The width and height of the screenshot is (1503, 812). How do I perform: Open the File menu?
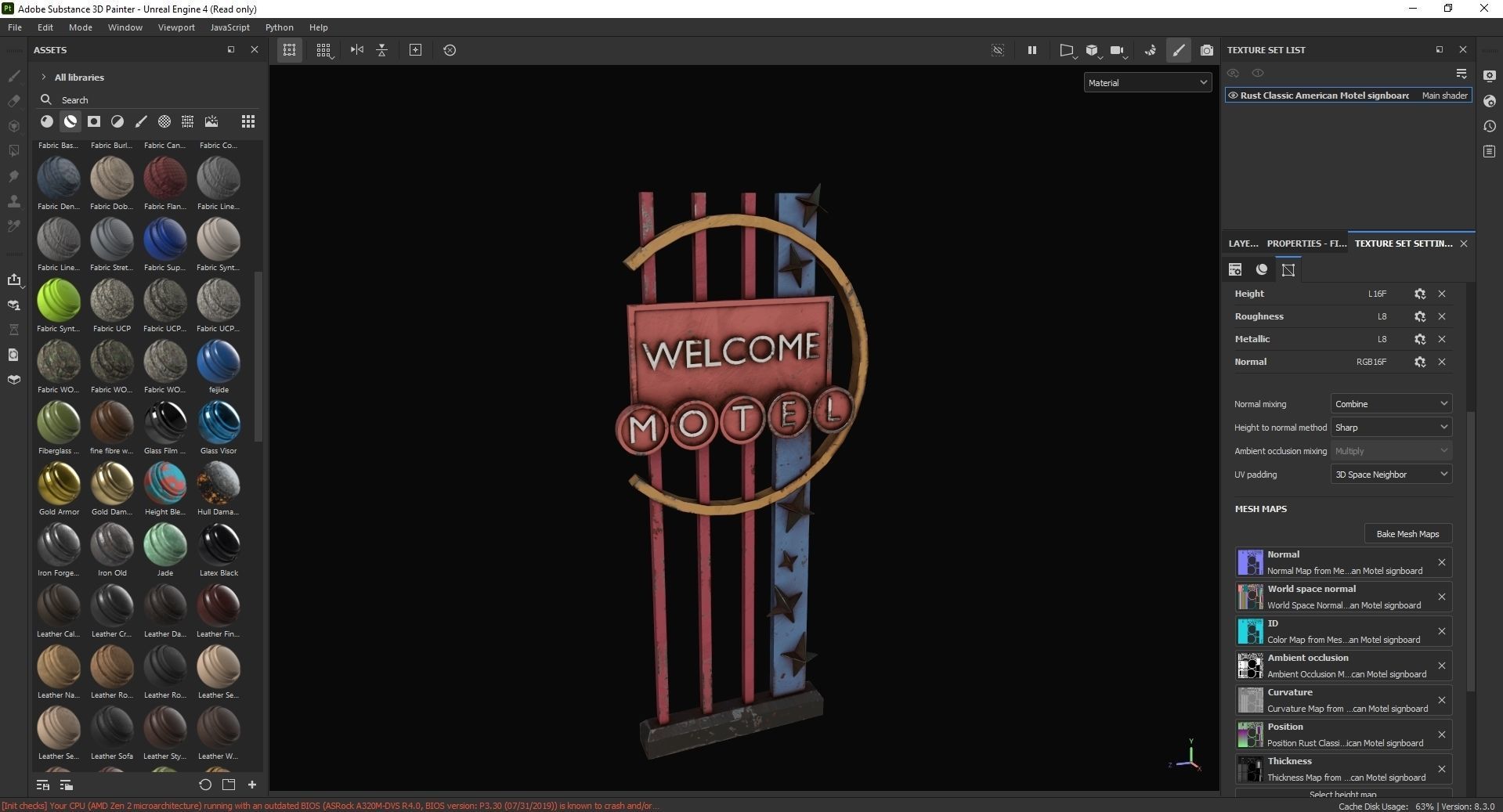(15, 27)
